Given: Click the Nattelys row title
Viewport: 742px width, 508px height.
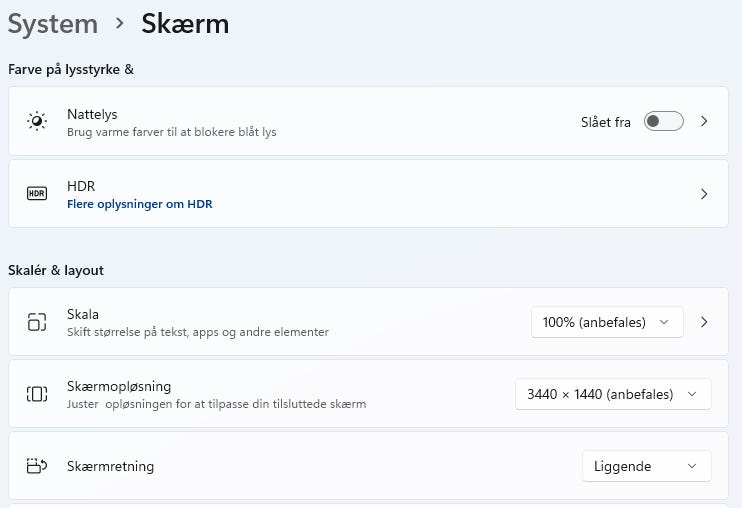Looking at the screenshot, I should pos(92,114).
